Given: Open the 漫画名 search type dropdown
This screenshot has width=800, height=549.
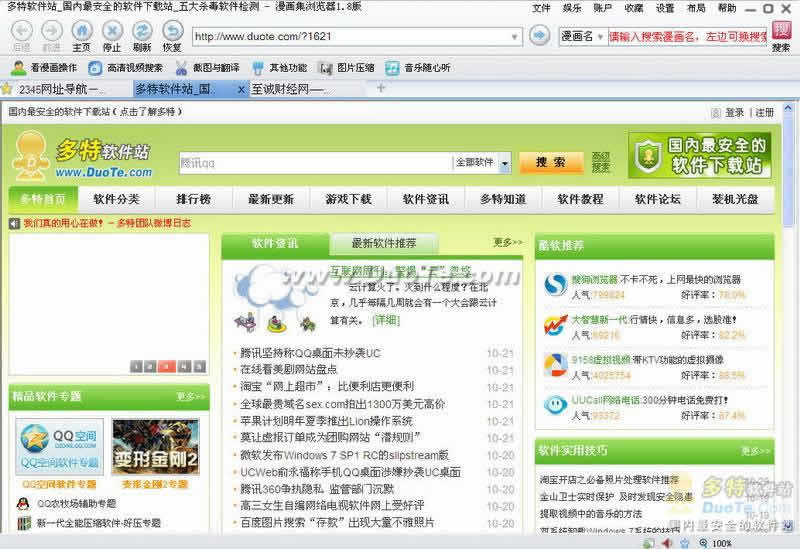Looking at the screenshot, I should [x=600, y=37].
